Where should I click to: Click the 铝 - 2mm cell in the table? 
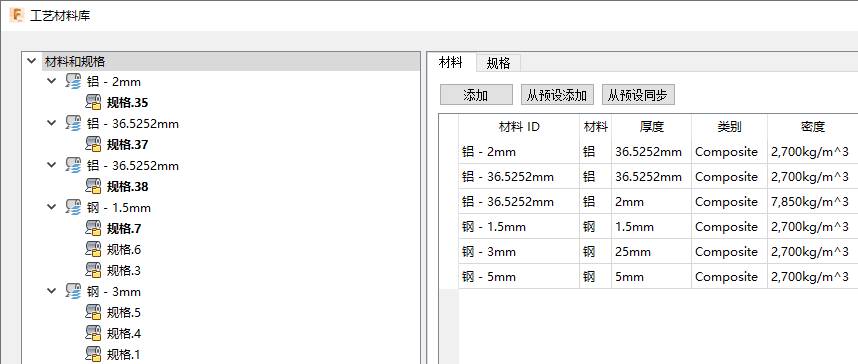[519, 152]
